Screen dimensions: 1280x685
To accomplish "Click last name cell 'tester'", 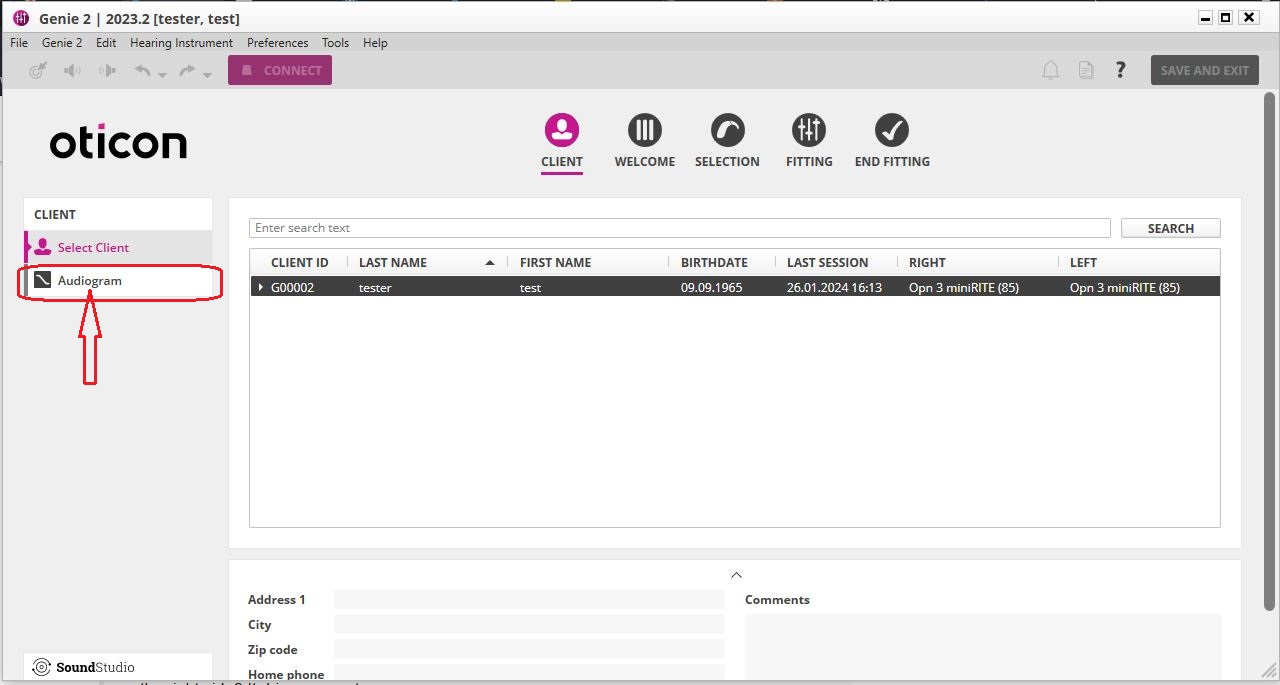I will [x=375, y=288].
